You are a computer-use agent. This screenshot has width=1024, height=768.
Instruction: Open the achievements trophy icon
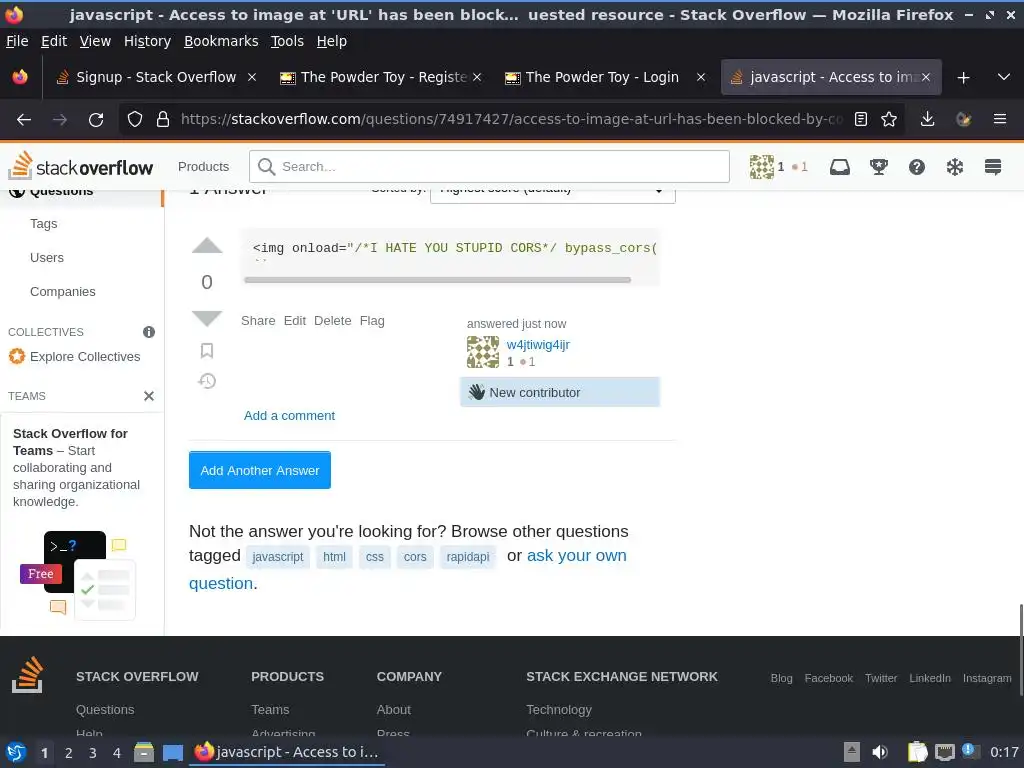coord(878,167)
